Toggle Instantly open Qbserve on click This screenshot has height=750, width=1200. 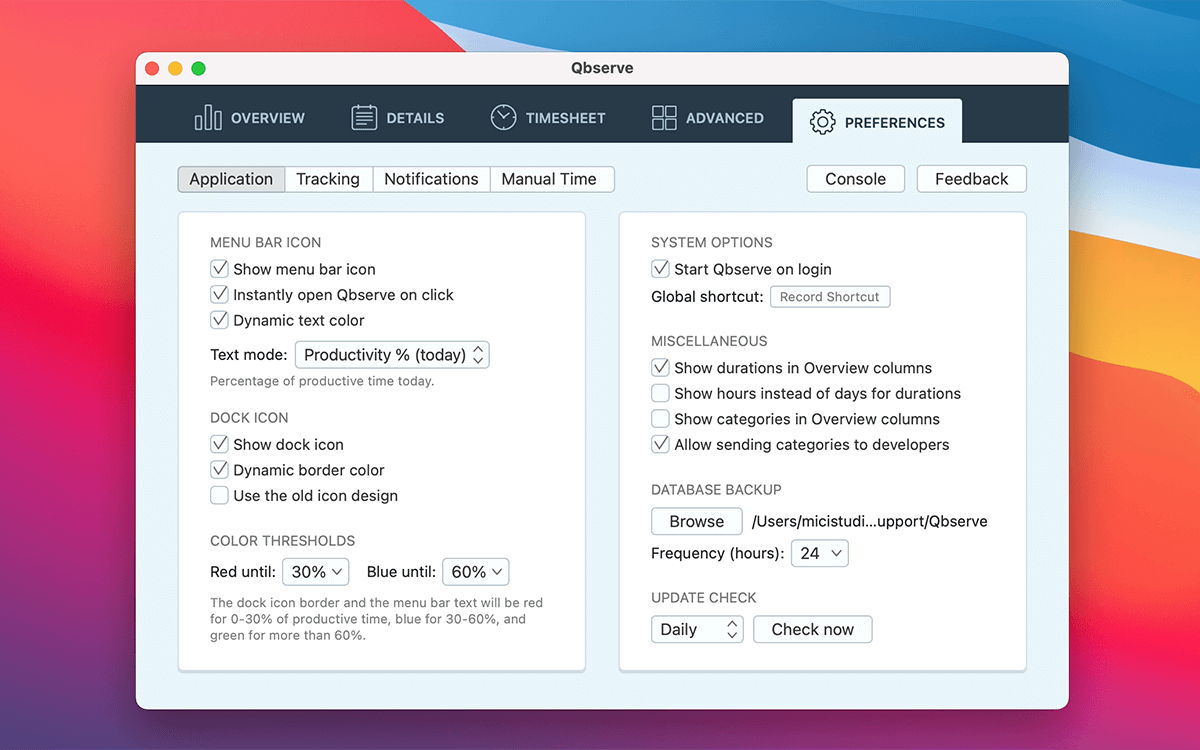click(x=219, y=295)
